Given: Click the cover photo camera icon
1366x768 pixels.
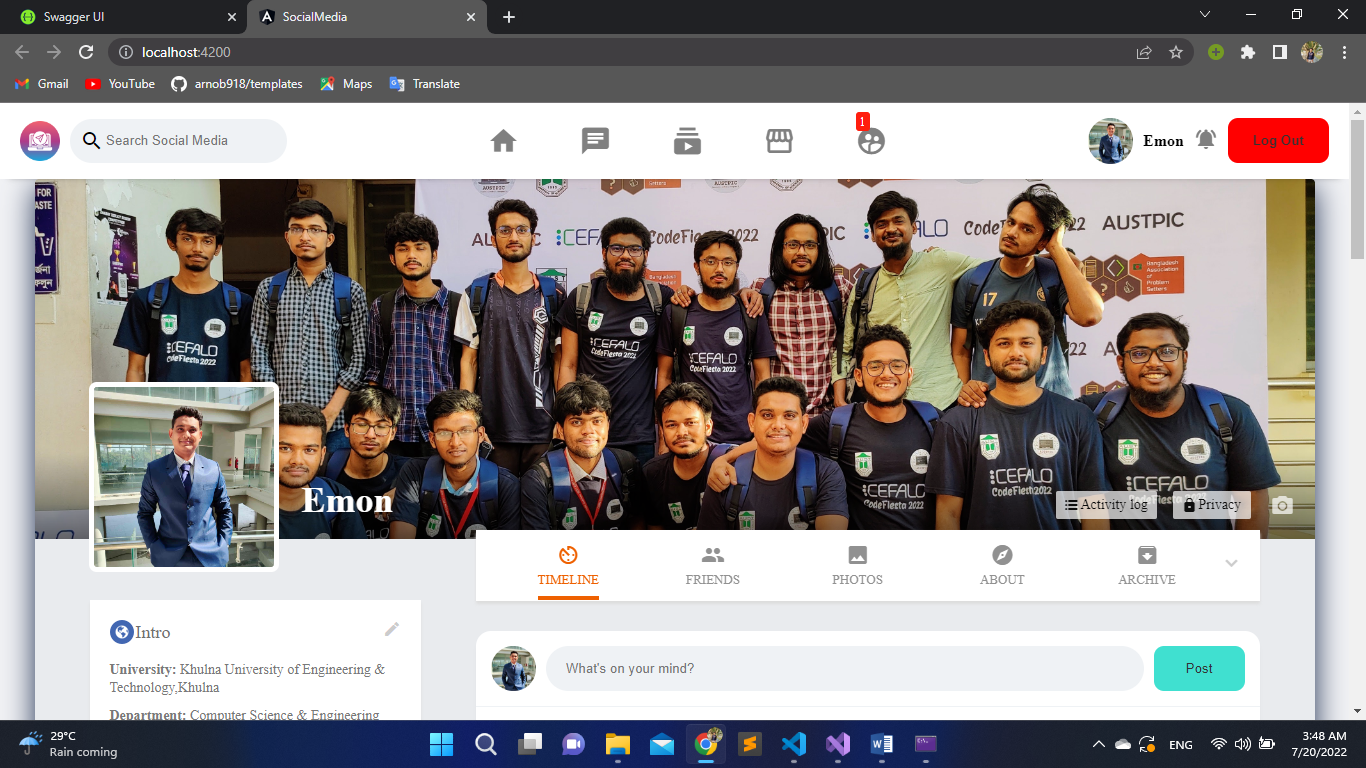Looking at the screenshot, I should [x=1283, y=505].
